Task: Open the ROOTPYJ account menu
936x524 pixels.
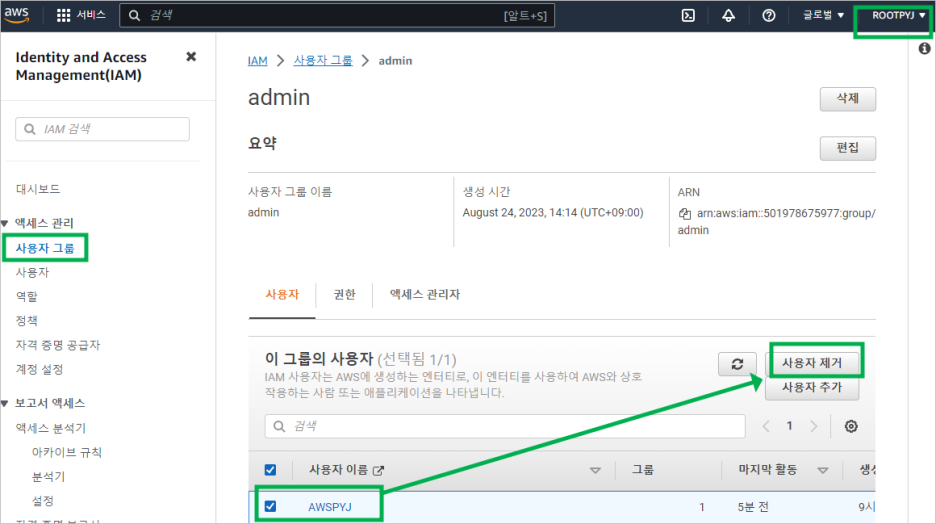Action: click(898, 15)
